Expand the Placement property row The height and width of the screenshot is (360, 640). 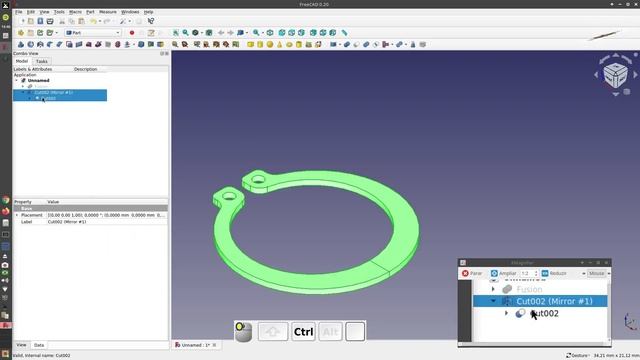pos(17,215)
